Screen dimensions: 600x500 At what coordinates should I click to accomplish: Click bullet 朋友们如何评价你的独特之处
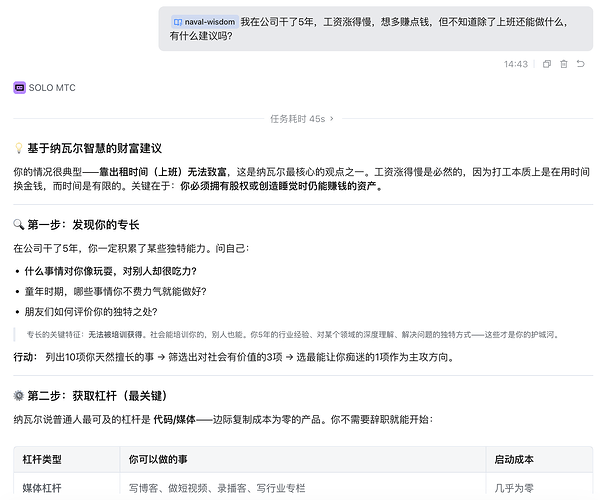pyautogui.click(x=91, y=312)
